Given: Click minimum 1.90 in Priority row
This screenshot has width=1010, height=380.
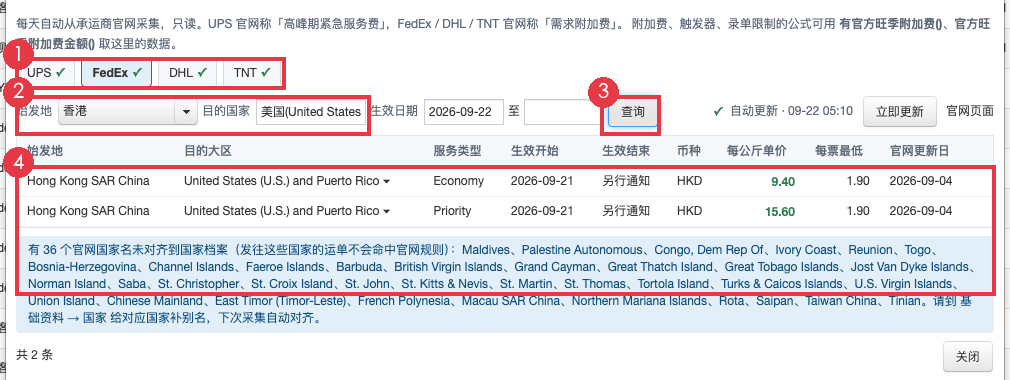Looking at the screenshot, I should click(x=858, y=211).
